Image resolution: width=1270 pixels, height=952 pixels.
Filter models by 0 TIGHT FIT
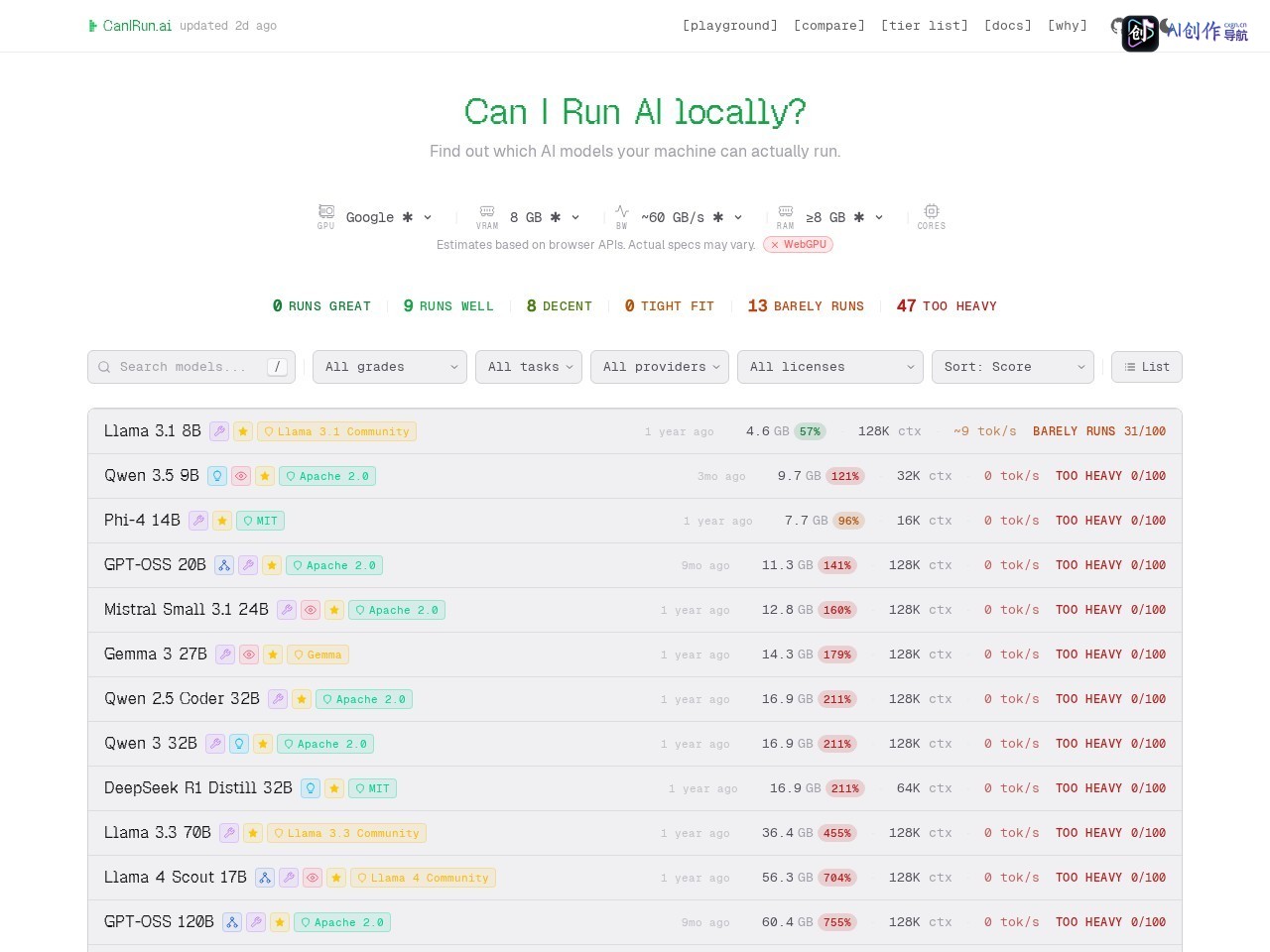[x=670, y=306]
